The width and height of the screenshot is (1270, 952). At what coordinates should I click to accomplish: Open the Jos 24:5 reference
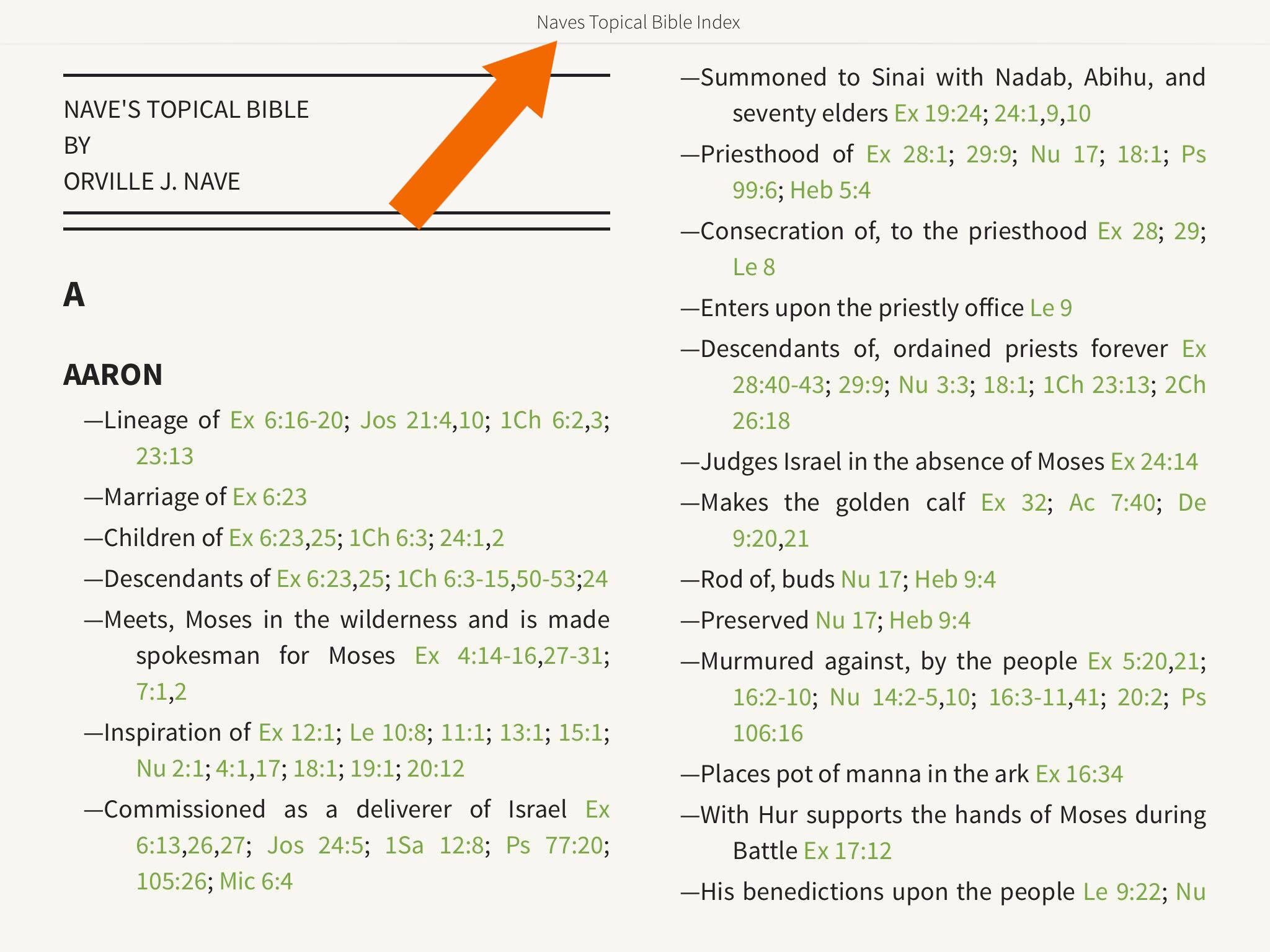click(316, 846)
